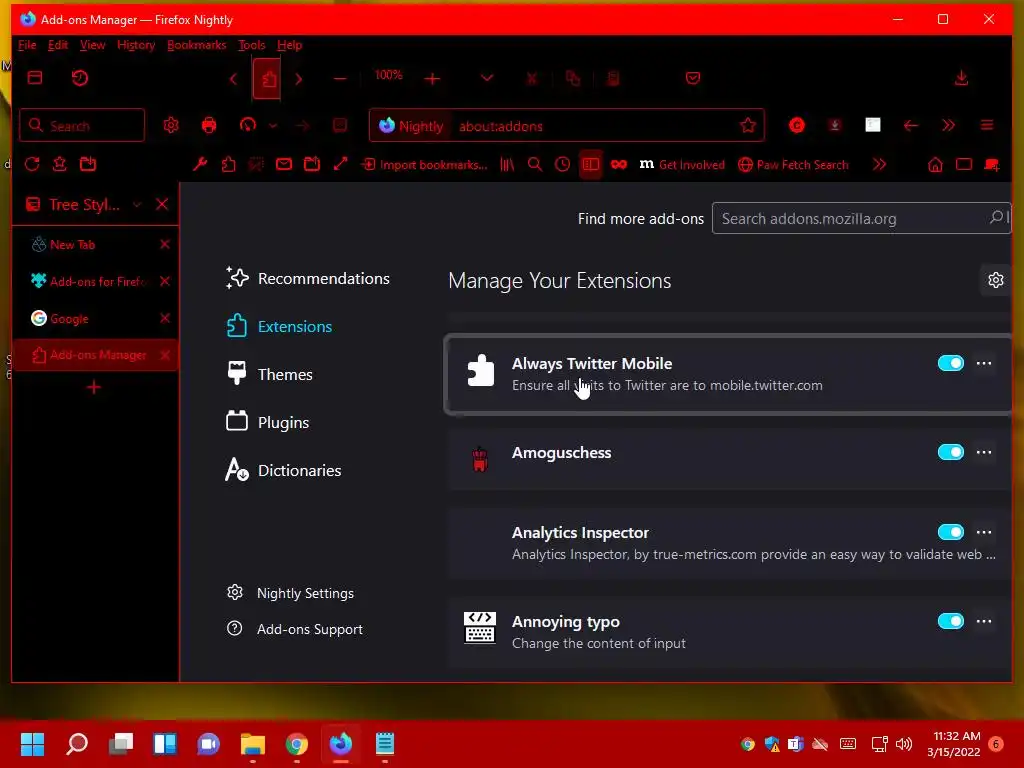The width and height of the screenshot is (1024, 768).
Task: Open the hamburger application menu
Action: [987, 125]
